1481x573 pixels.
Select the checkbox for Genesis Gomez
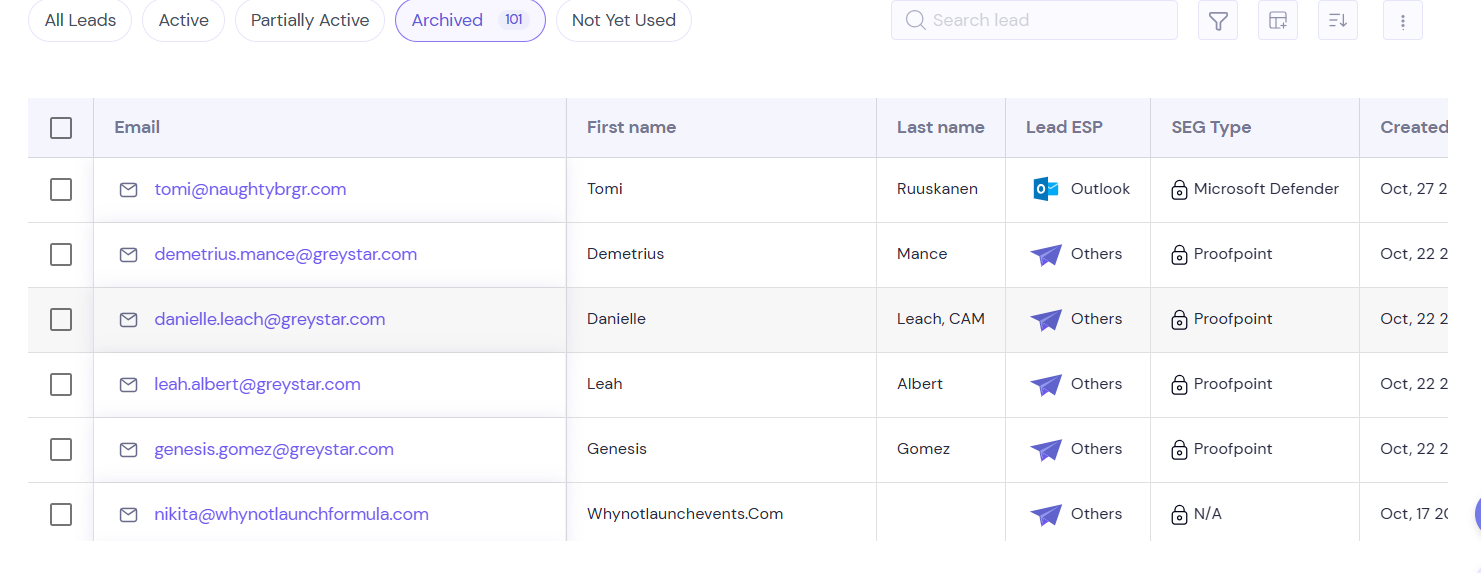pos(61,450)
